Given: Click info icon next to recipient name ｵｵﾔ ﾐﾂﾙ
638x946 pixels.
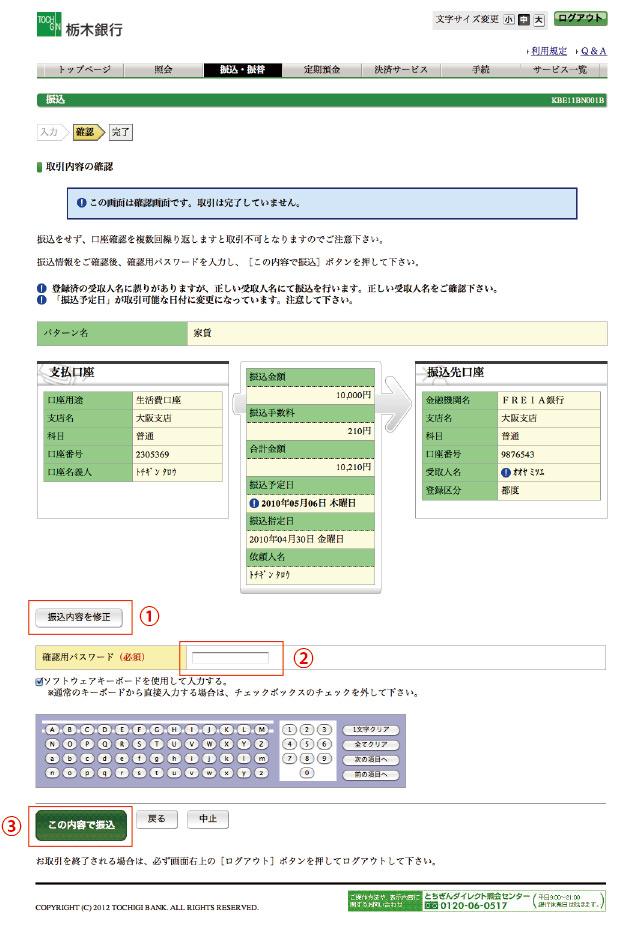Looking at the screenshot, I should coord(506,472).
